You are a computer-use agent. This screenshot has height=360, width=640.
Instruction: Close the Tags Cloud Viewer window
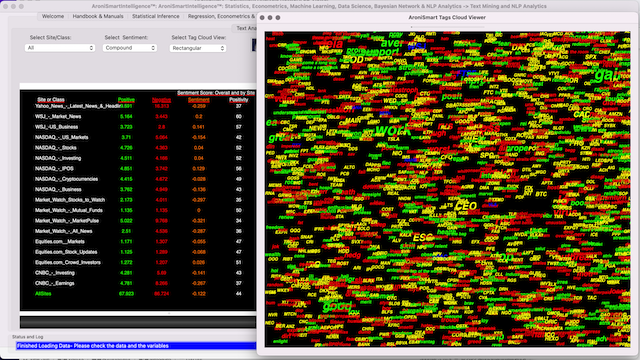click(262, 18)
